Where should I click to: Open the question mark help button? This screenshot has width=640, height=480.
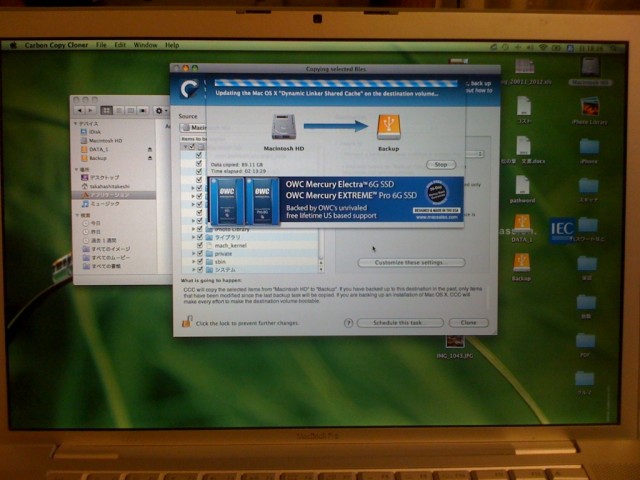pyautogui.click(x=348, y=323)
